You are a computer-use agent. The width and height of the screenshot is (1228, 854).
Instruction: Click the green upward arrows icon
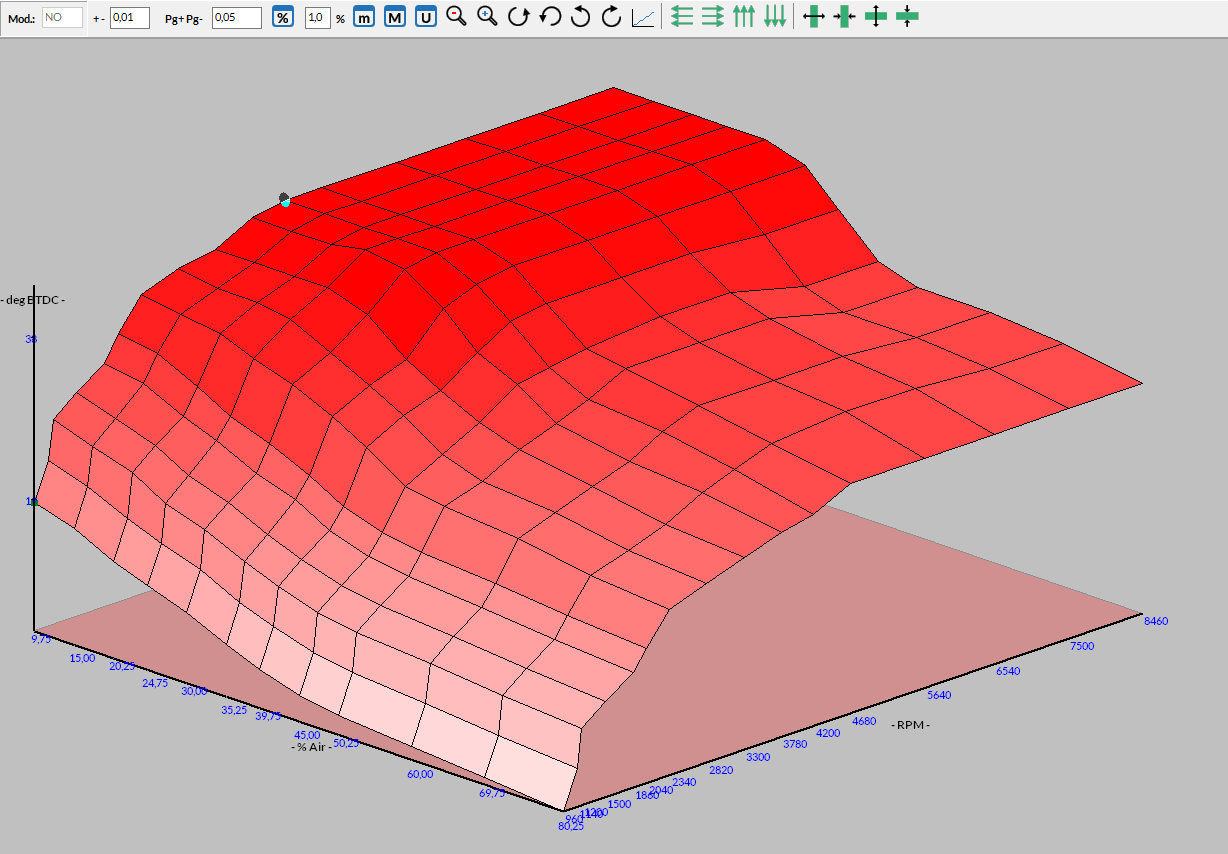pos(744,17)
